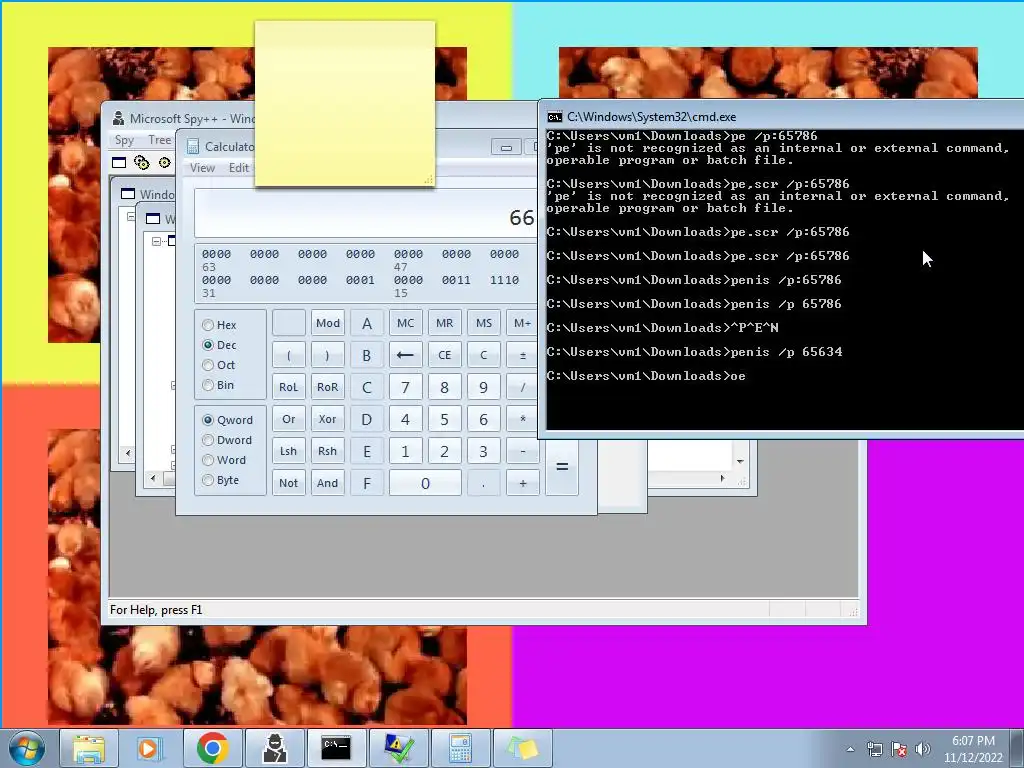Screen dimensions: 1024x768
Task: Open the Edit menu in Calculator
Action: (239, 168)
